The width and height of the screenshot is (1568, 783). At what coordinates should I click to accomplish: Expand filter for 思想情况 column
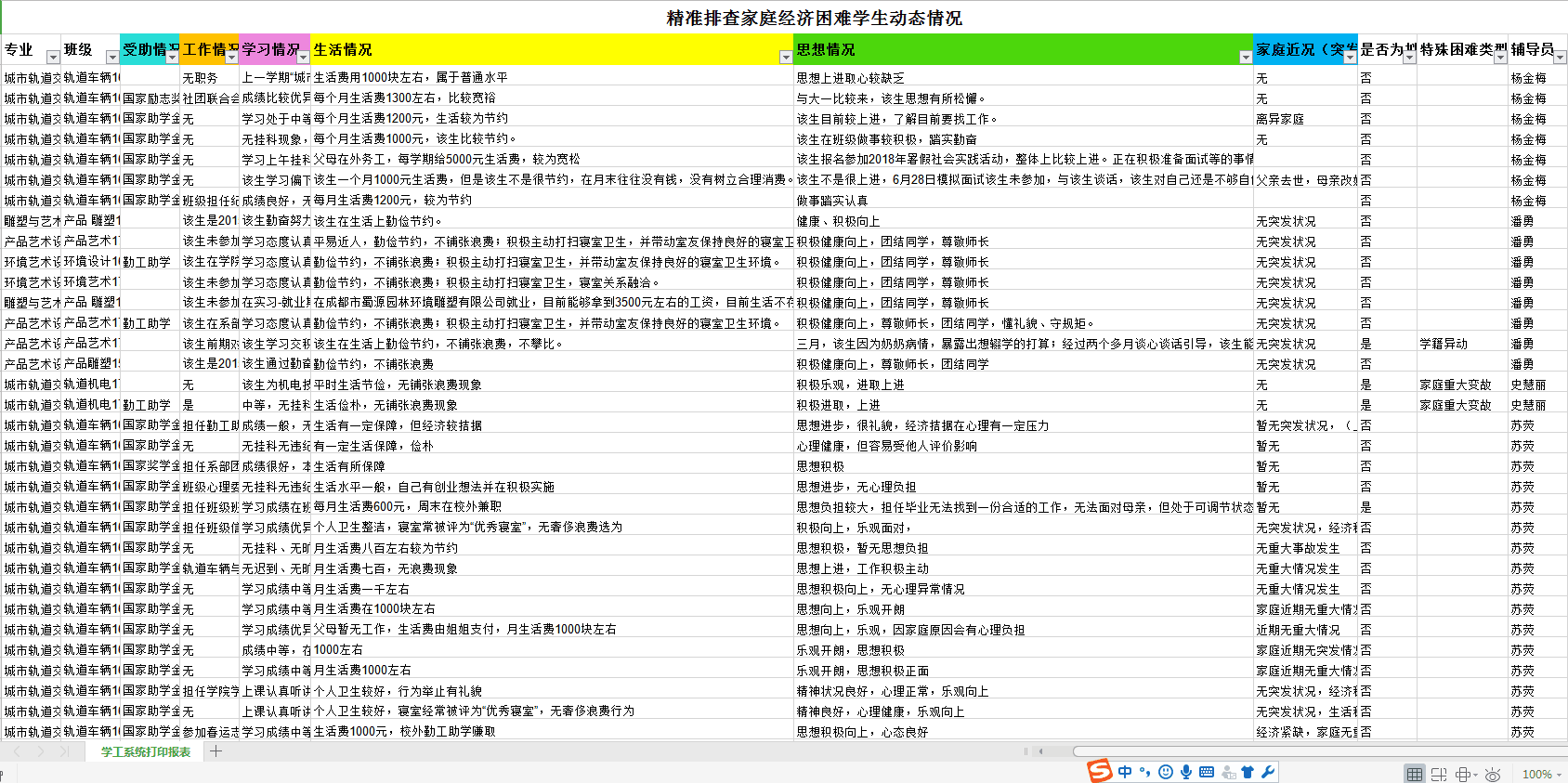pos(1245,58)
